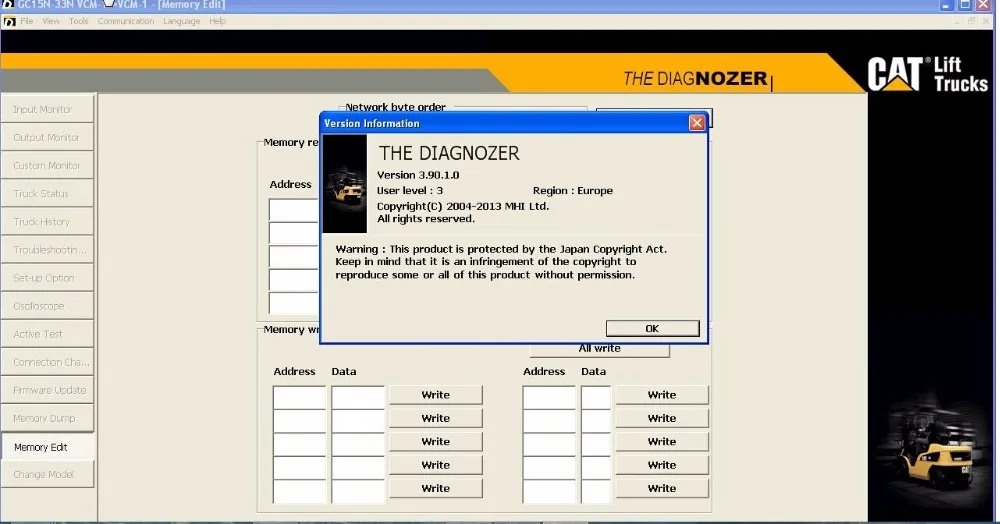1000x524 pixels.
Task: Focus first Data field in right write group
Action: tap(596, 397)
